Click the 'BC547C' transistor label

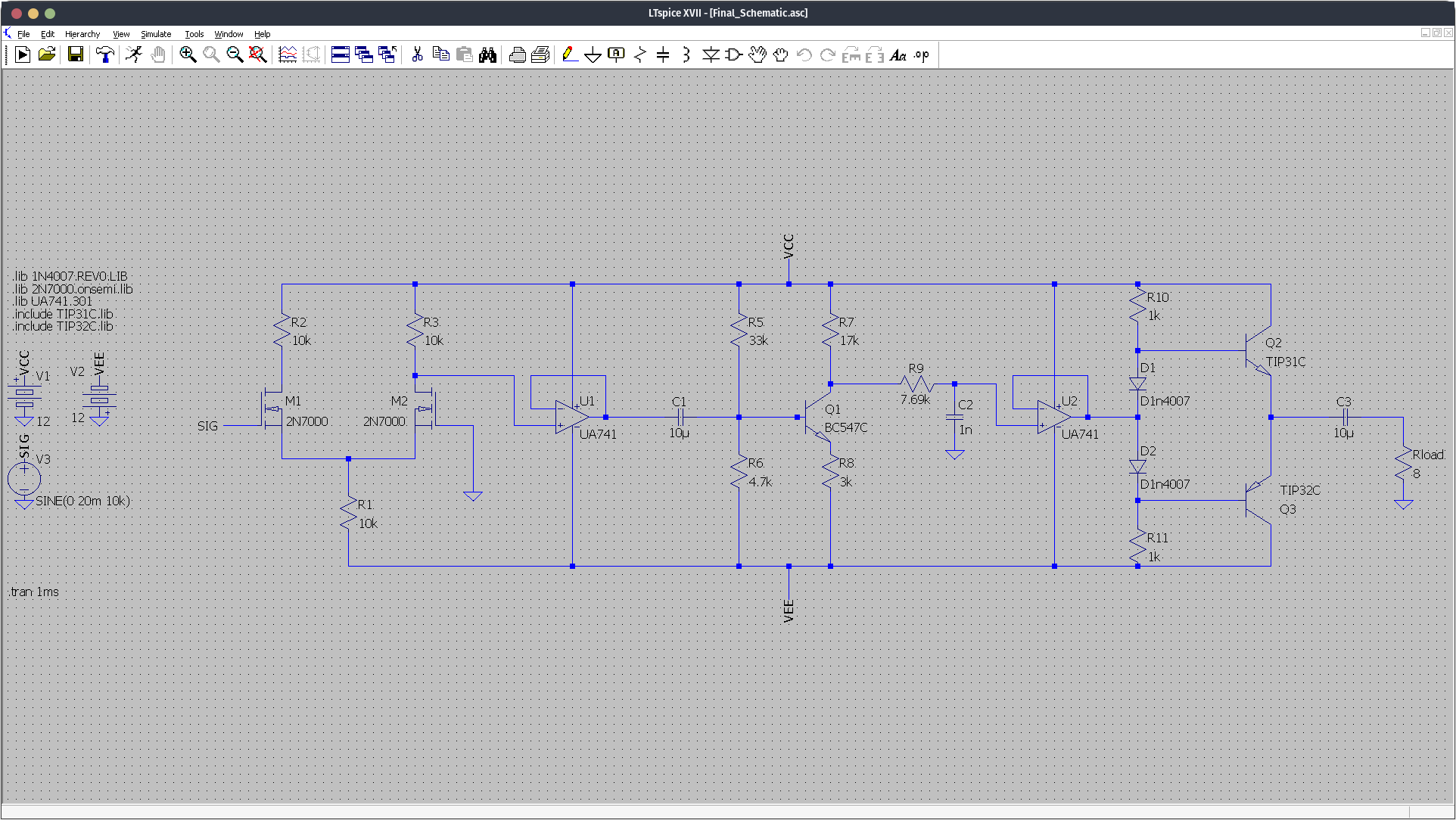pos(846,427)
